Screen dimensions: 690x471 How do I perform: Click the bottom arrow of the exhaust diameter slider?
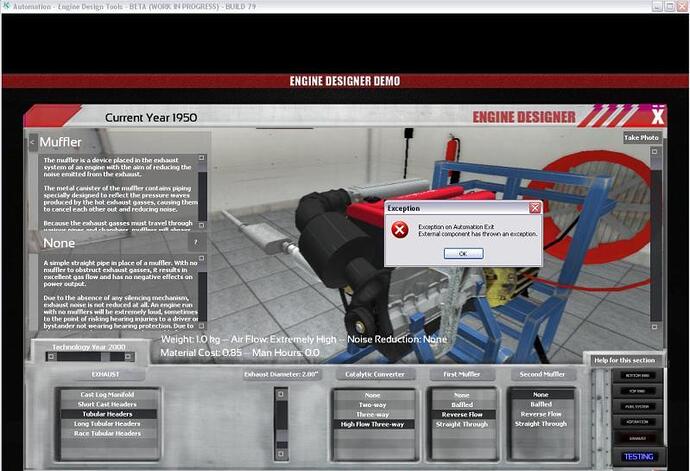(280, 455)
